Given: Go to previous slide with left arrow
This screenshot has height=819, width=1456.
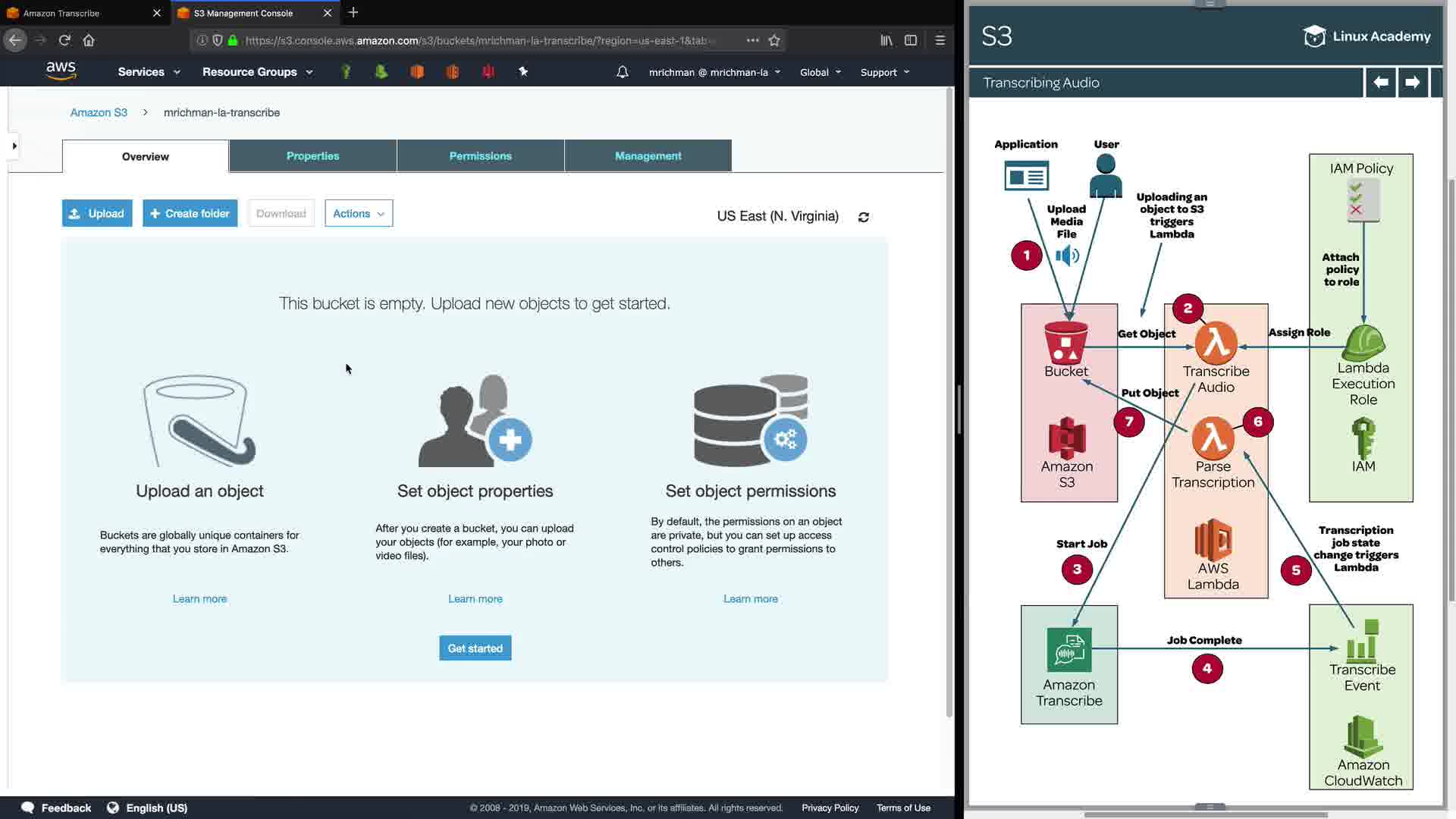Looking at the screenshot, I should click(x=1381, y=82).
